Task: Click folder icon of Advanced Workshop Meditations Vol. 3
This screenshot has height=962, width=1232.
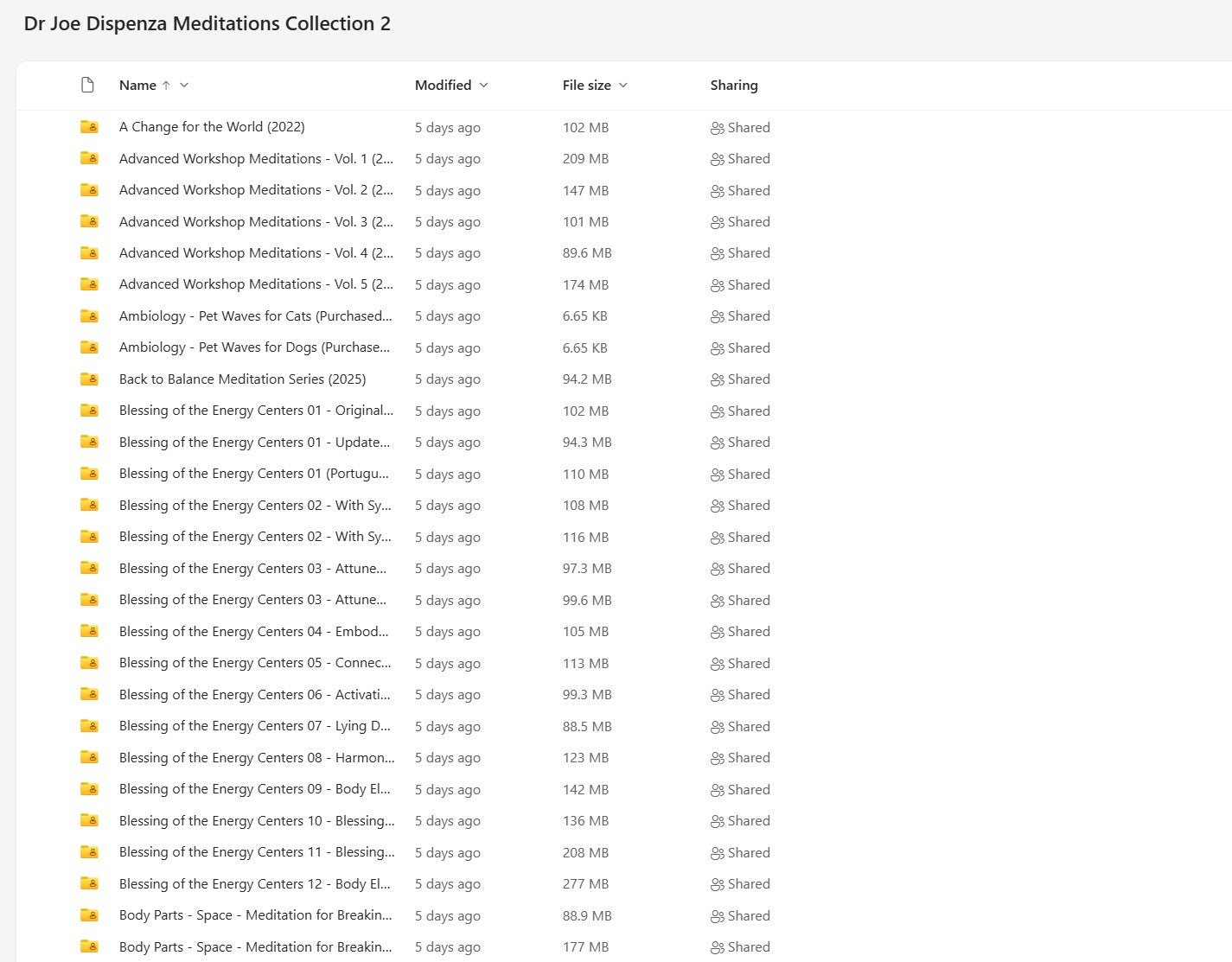Action: click(x=89, y=221)
